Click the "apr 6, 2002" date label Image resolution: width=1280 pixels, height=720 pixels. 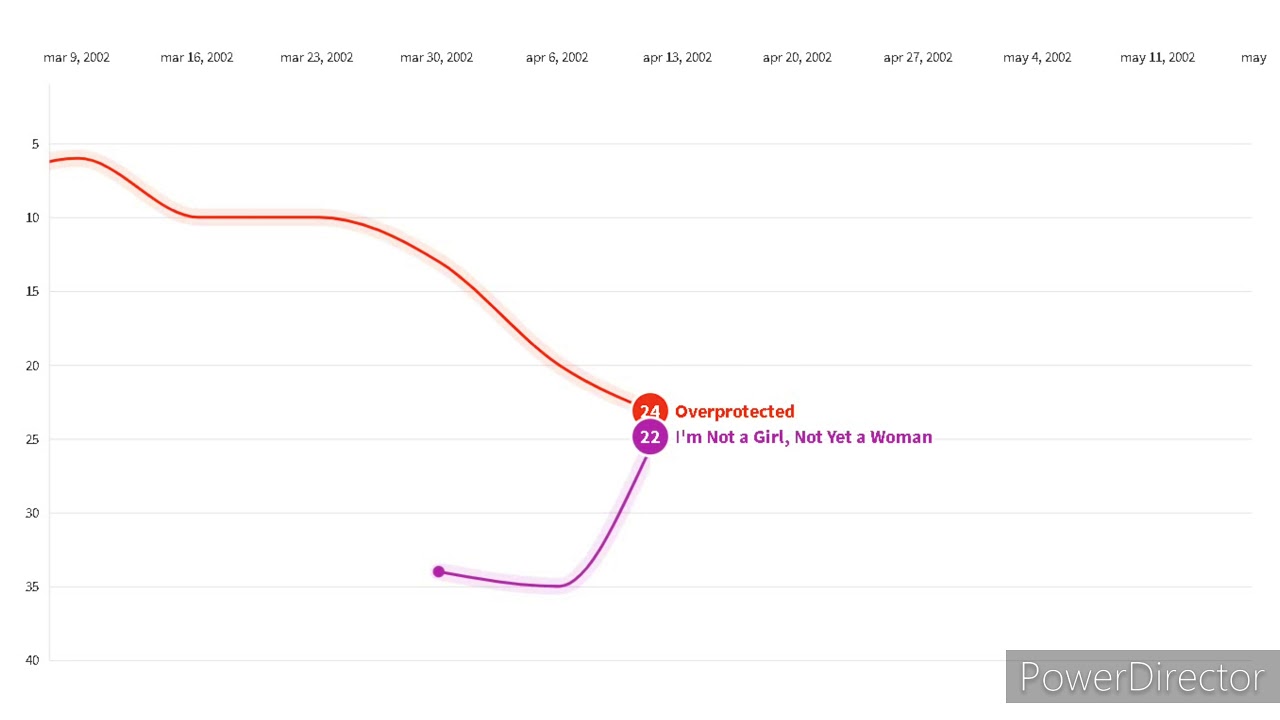click(557, 57)
